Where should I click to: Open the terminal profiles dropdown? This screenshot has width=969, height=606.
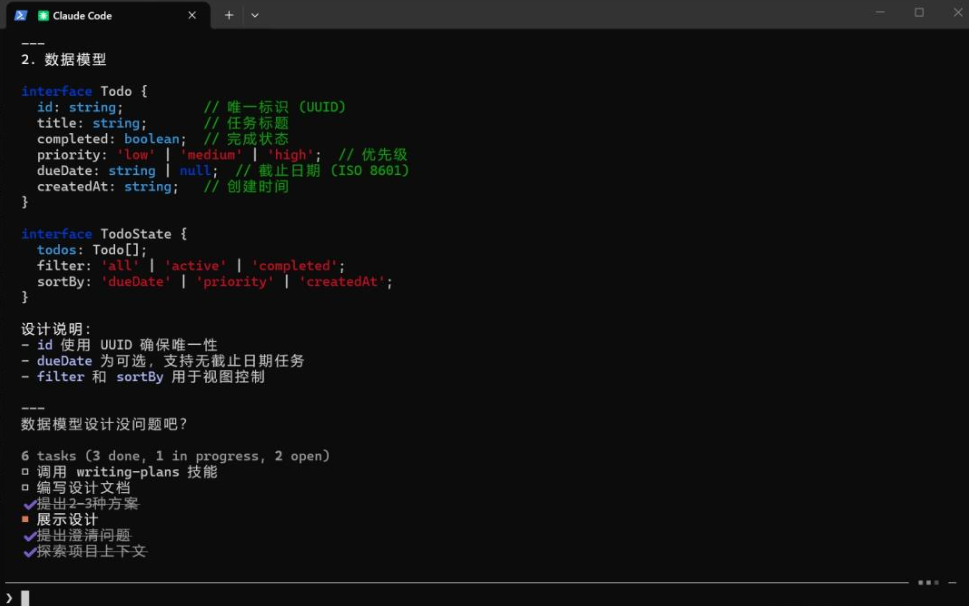click(255, 15)
